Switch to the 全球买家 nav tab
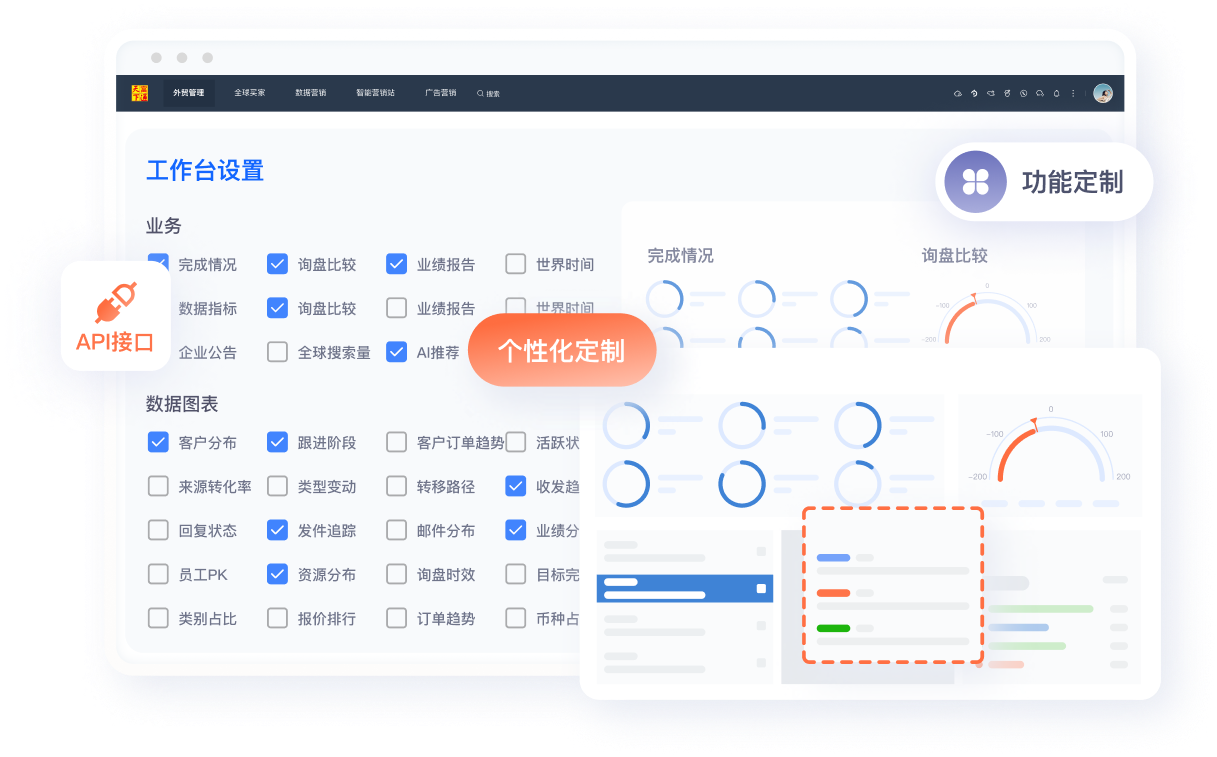 coord(249,93)
